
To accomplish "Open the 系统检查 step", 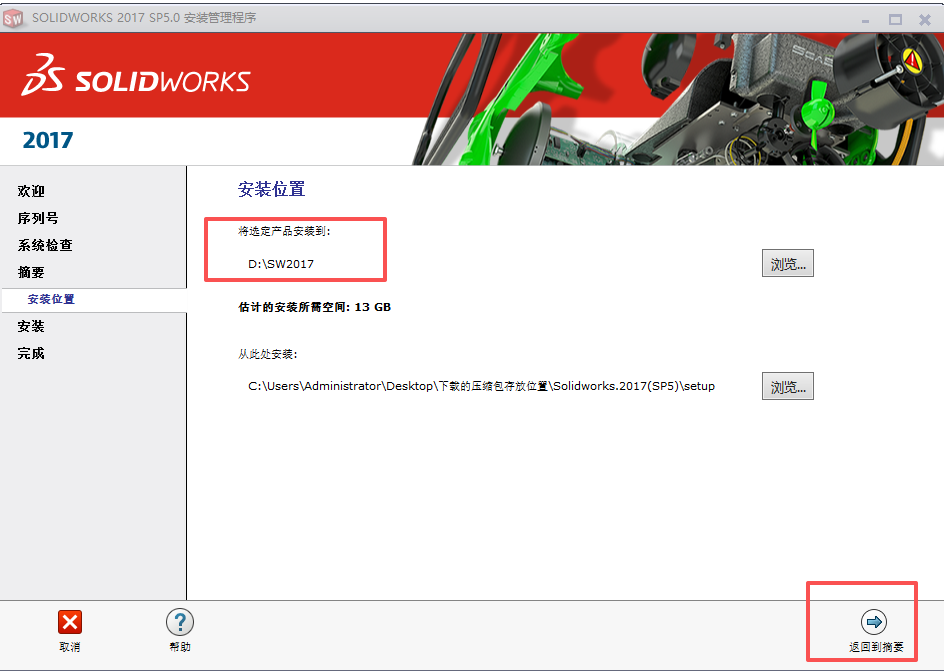I will coord(46,245).
